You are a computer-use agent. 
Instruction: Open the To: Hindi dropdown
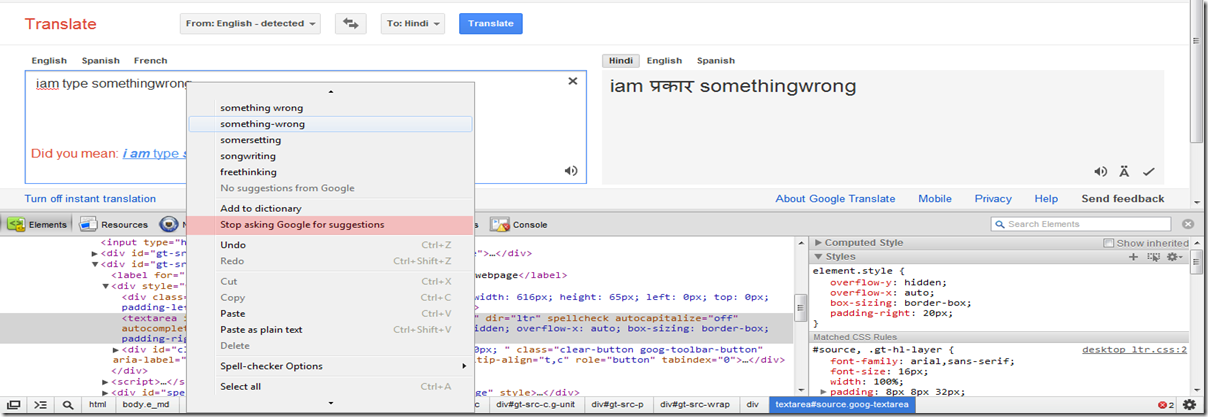413,23
